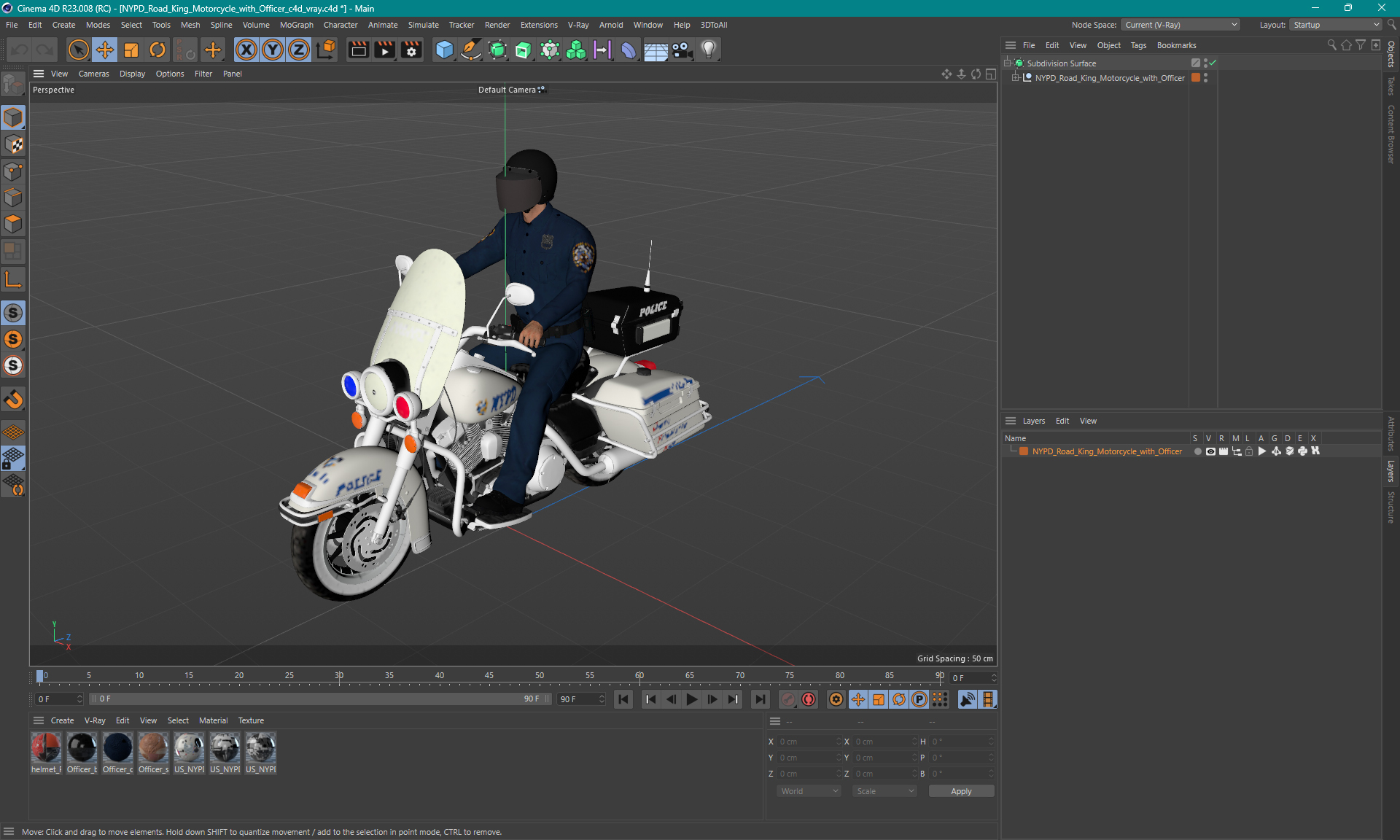1400x840 pixels.
Task: Select the Spline Pen tool
Action: point(471,50)
